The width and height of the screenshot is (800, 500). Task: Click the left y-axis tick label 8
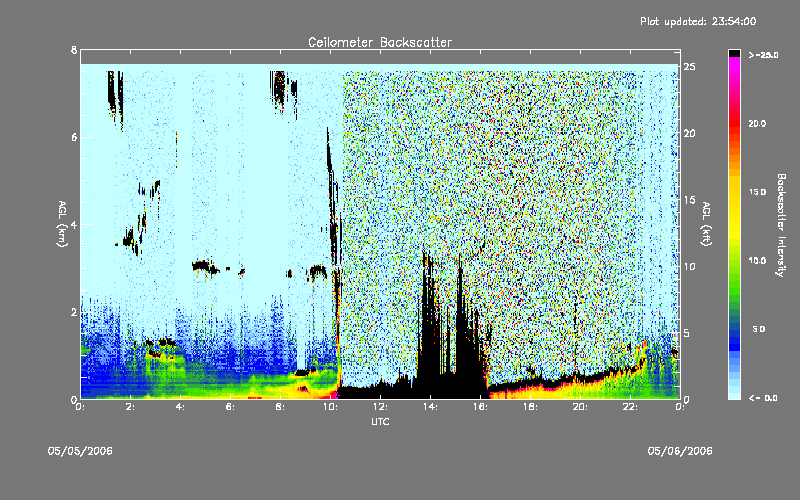[x=74, y=50]
